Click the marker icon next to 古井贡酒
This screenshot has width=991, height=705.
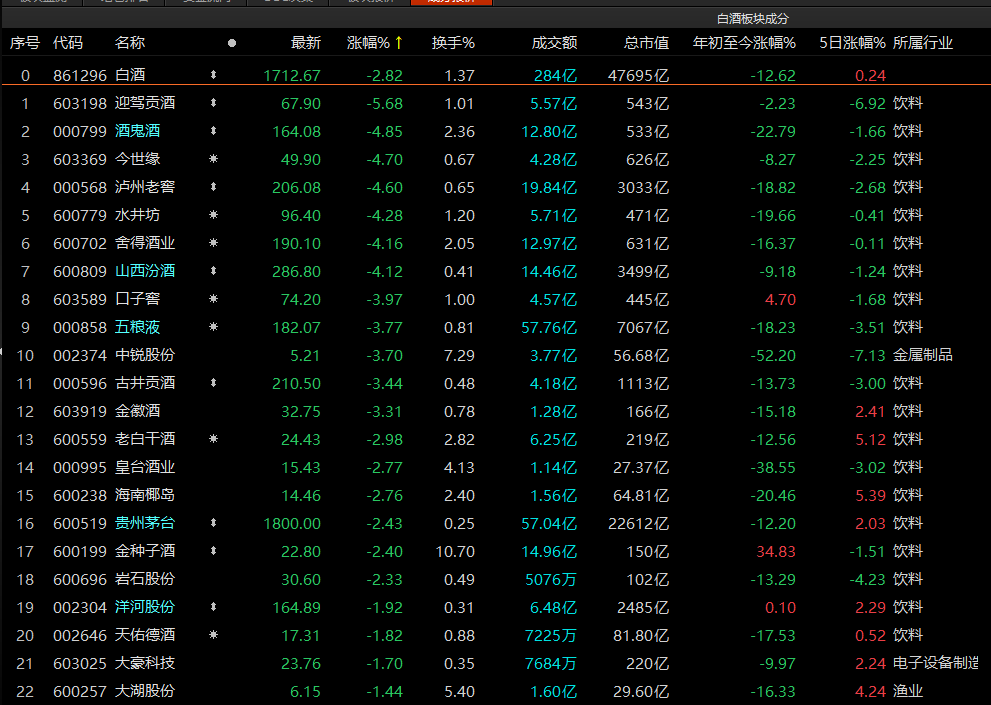click(x=214, y=383)
